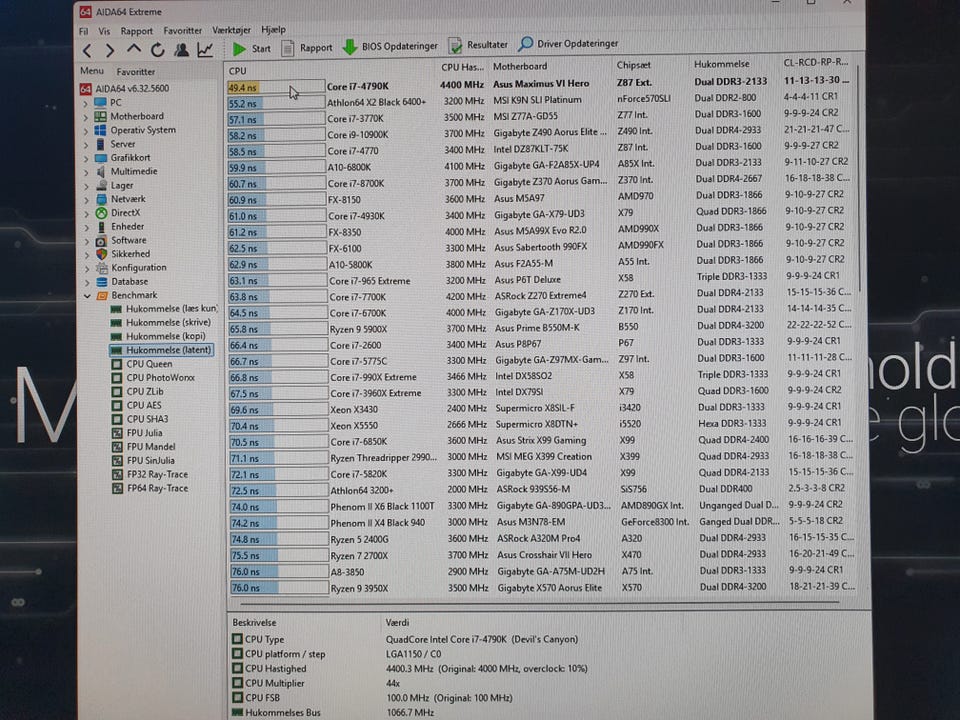Collapse the Benchmark tree node
Image resolution: width=960 pixels, height=720 pixels.
pos(87,296)
